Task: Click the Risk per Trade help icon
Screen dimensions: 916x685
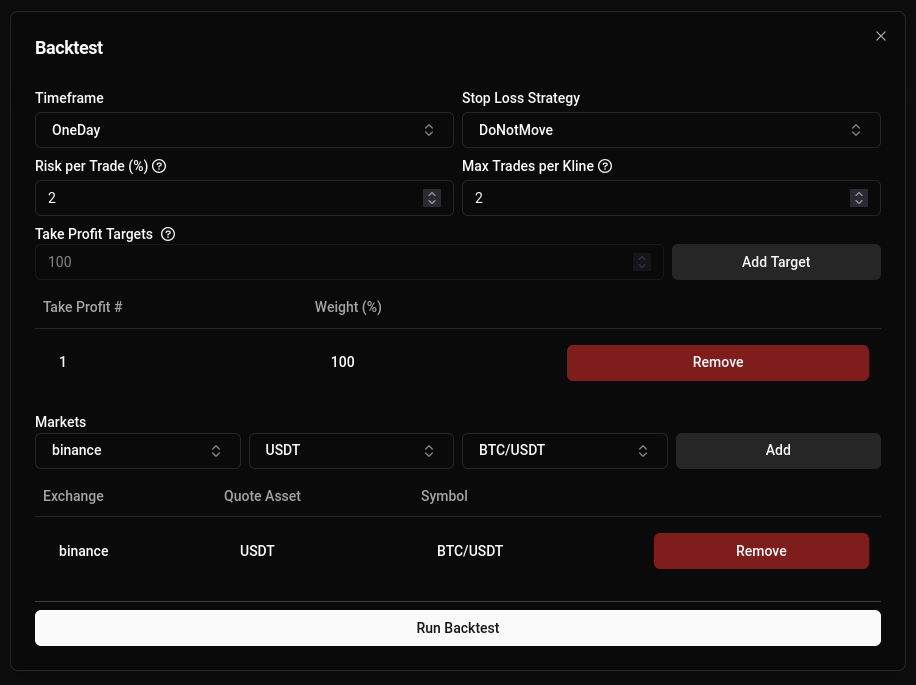Action: 160,166
